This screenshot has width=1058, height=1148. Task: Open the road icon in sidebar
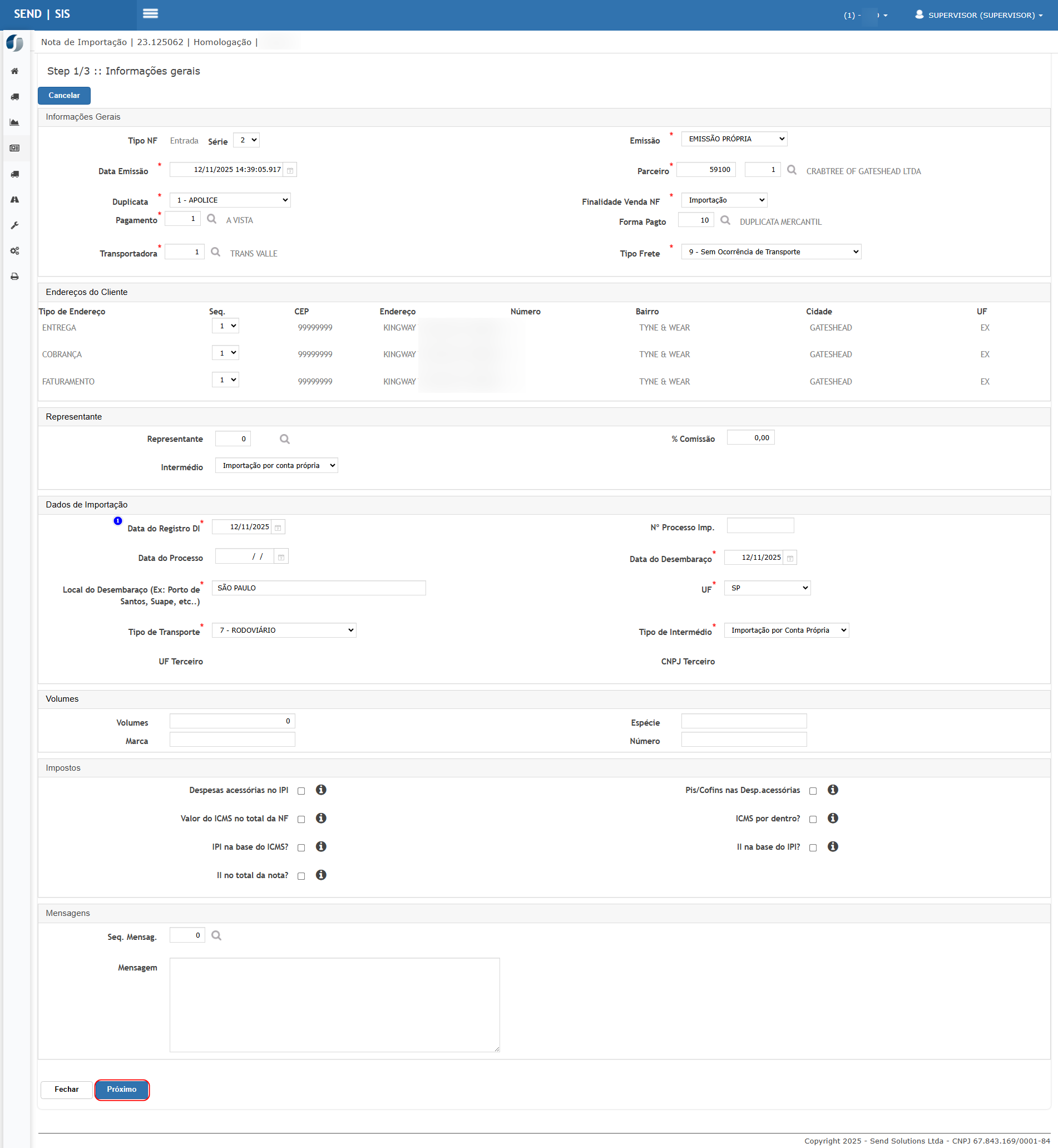click(x=15, y=199)
